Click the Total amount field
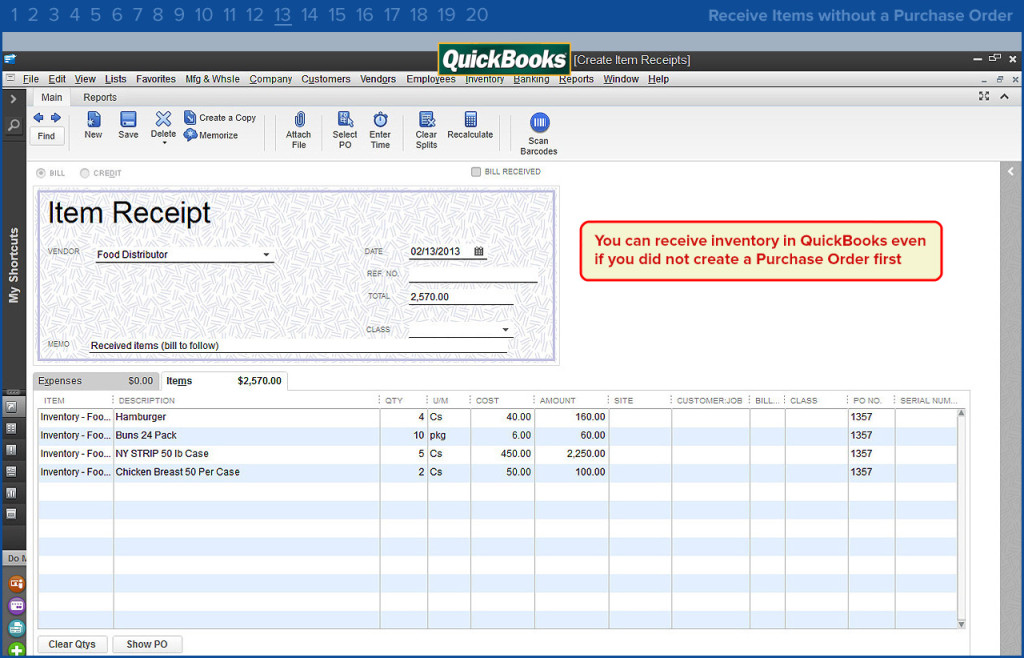 tap(460, 297)
